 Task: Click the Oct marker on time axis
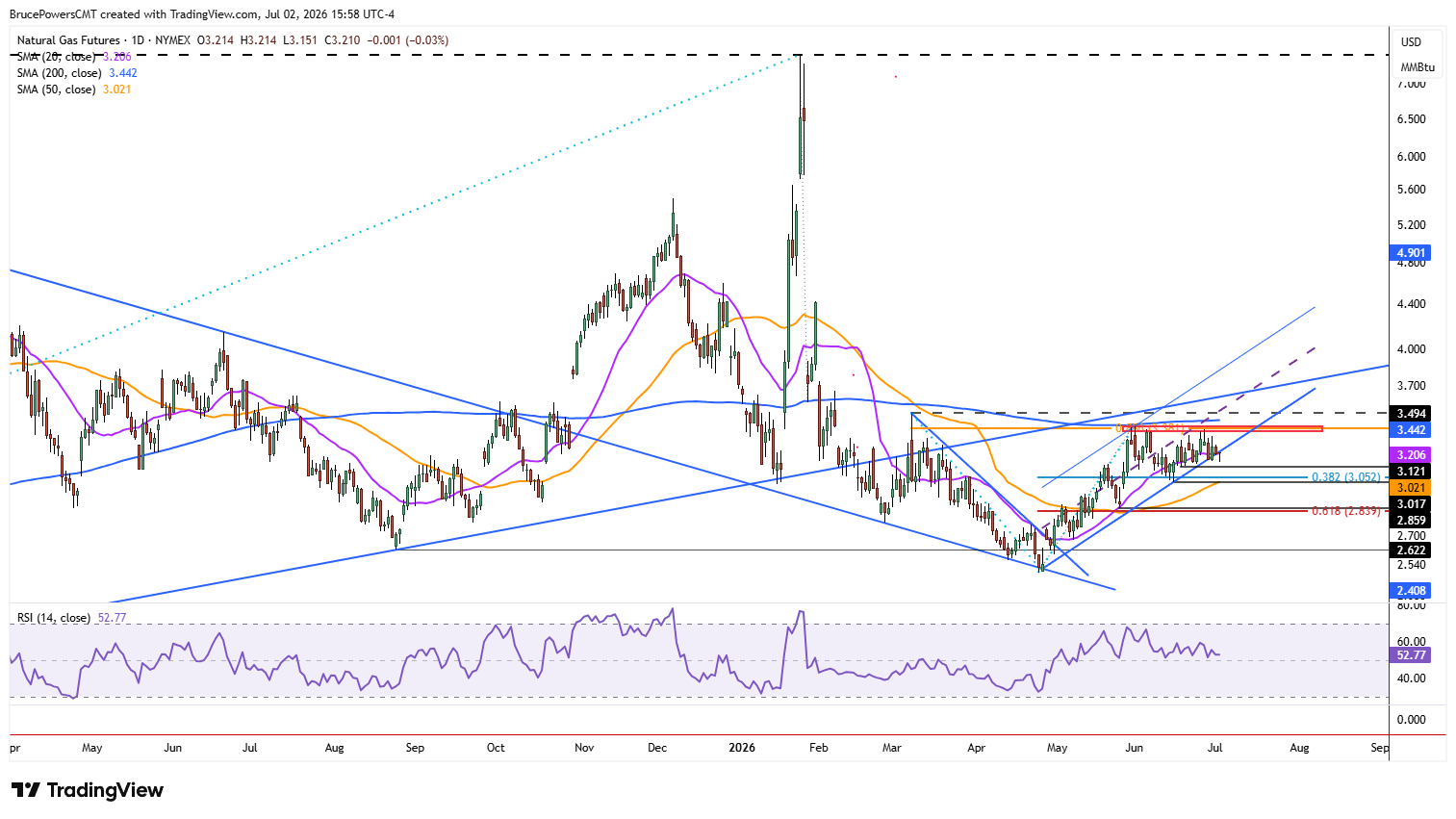(496, 748)
